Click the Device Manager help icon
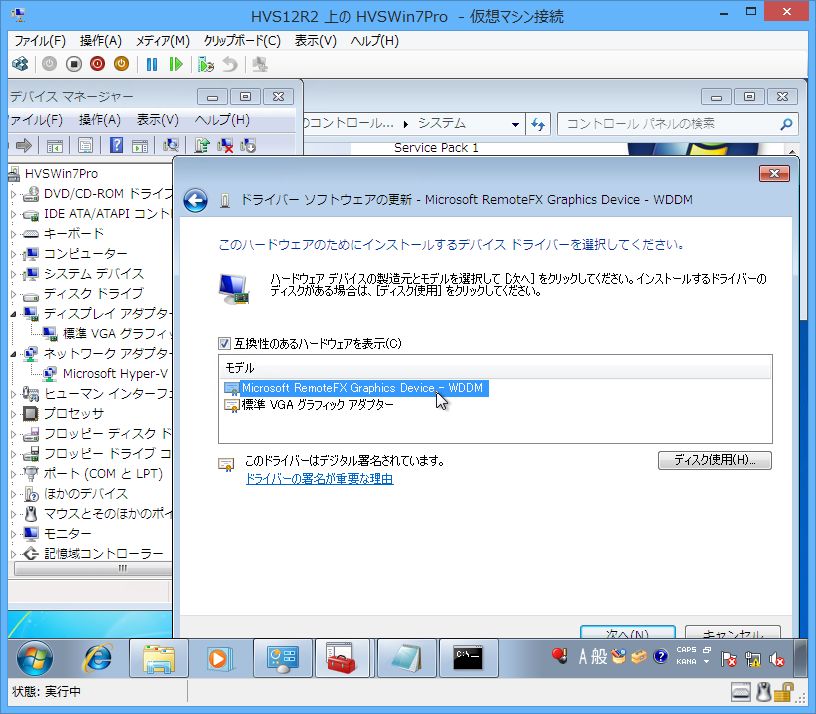816x714 pixels. tap(117, 145)
